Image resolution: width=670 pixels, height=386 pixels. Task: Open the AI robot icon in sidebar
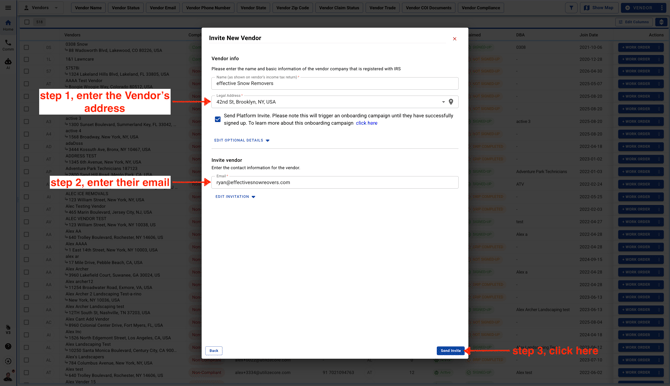pyautogui.click(x=8, y=63)
